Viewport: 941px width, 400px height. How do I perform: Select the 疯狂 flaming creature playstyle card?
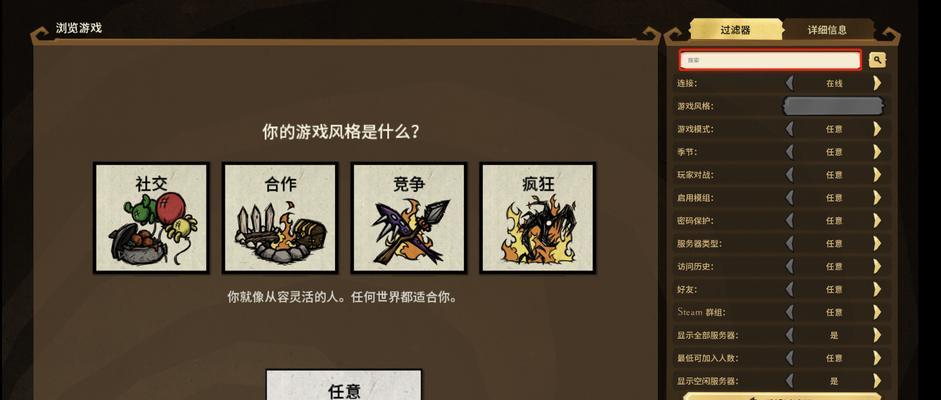tap(538, 218)
